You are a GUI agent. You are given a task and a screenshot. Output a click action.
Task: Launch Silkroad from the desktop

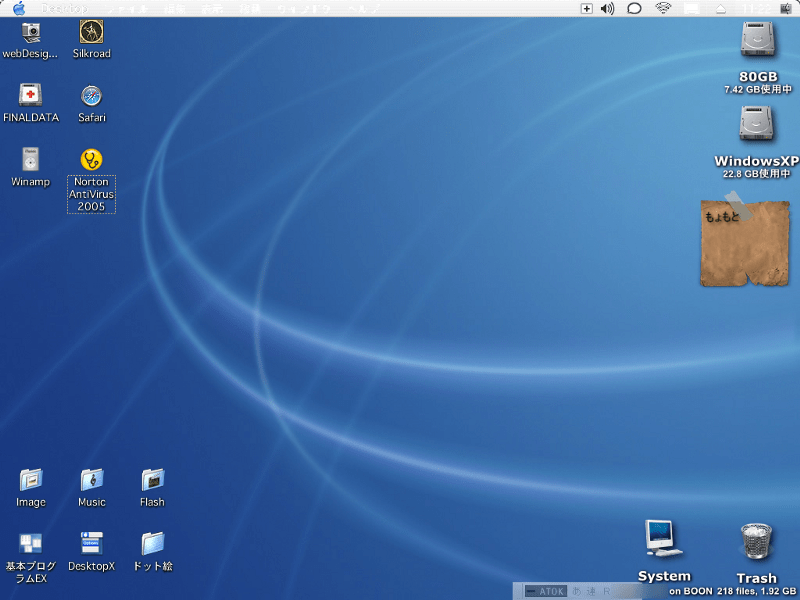point(92,32)
